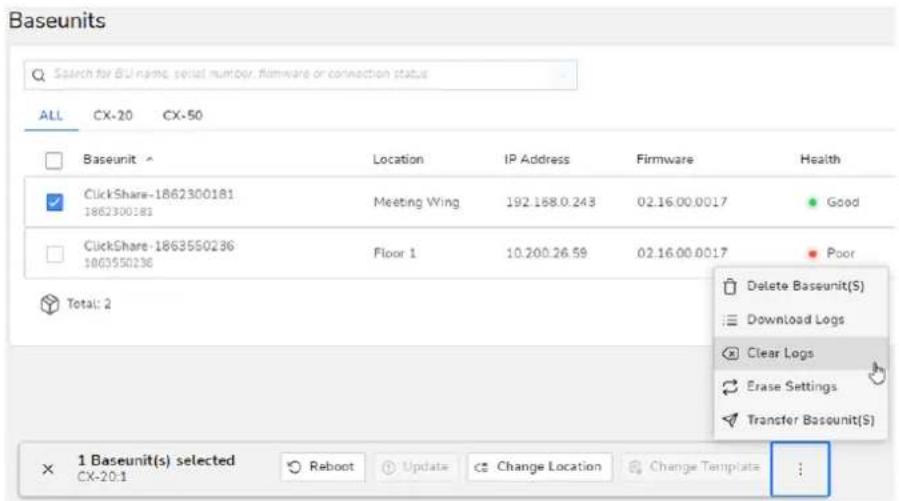Click the firmware value in the Floor 1 row
899x501 pixels.
coord(682,253)
